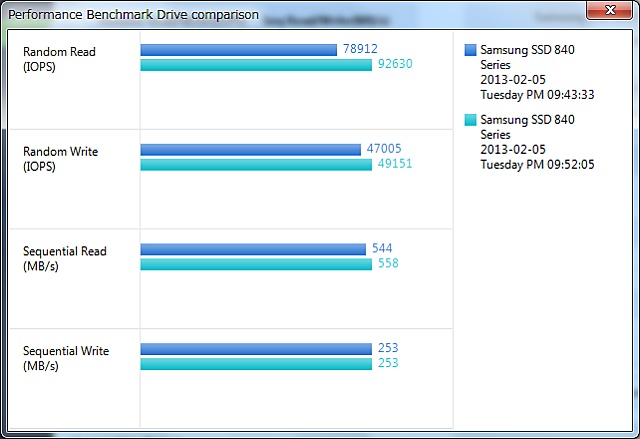
Task: Close the Performance Benchmark Drive comparison window
Action: [609, 10]
